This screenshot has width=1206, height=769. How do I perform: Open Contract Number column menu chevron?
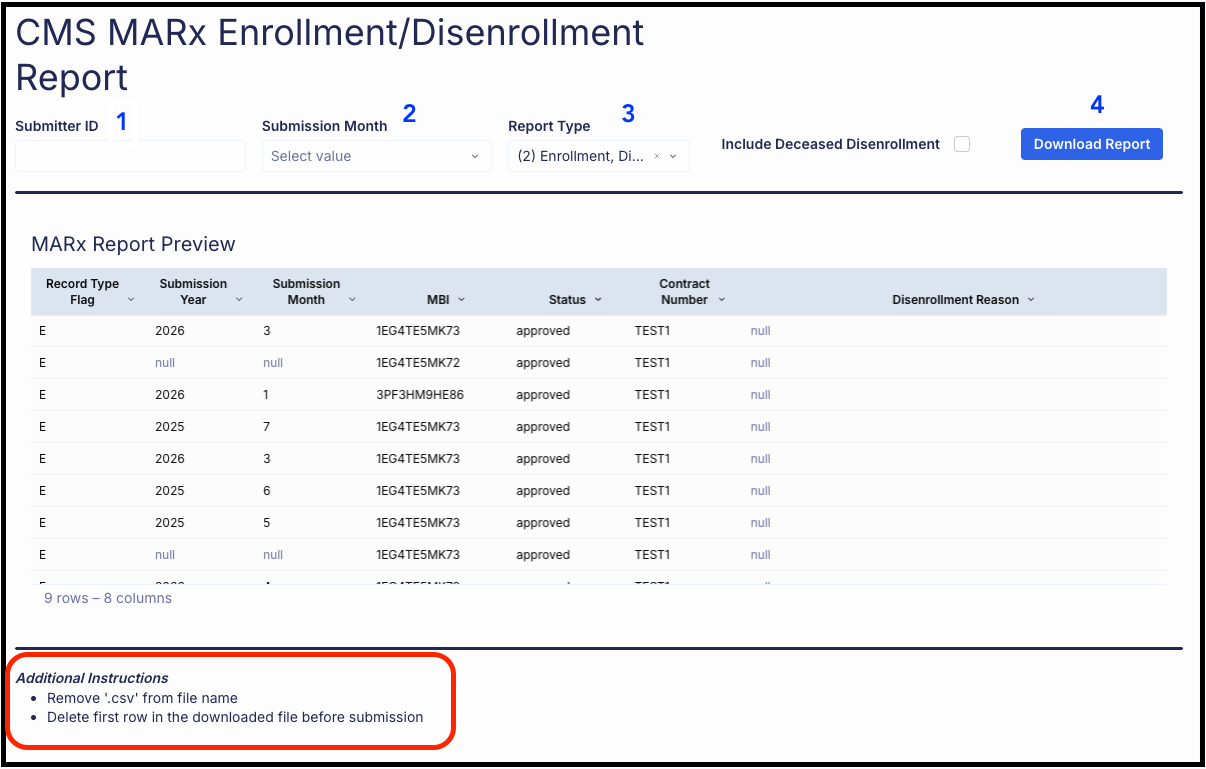pos(721,300)
